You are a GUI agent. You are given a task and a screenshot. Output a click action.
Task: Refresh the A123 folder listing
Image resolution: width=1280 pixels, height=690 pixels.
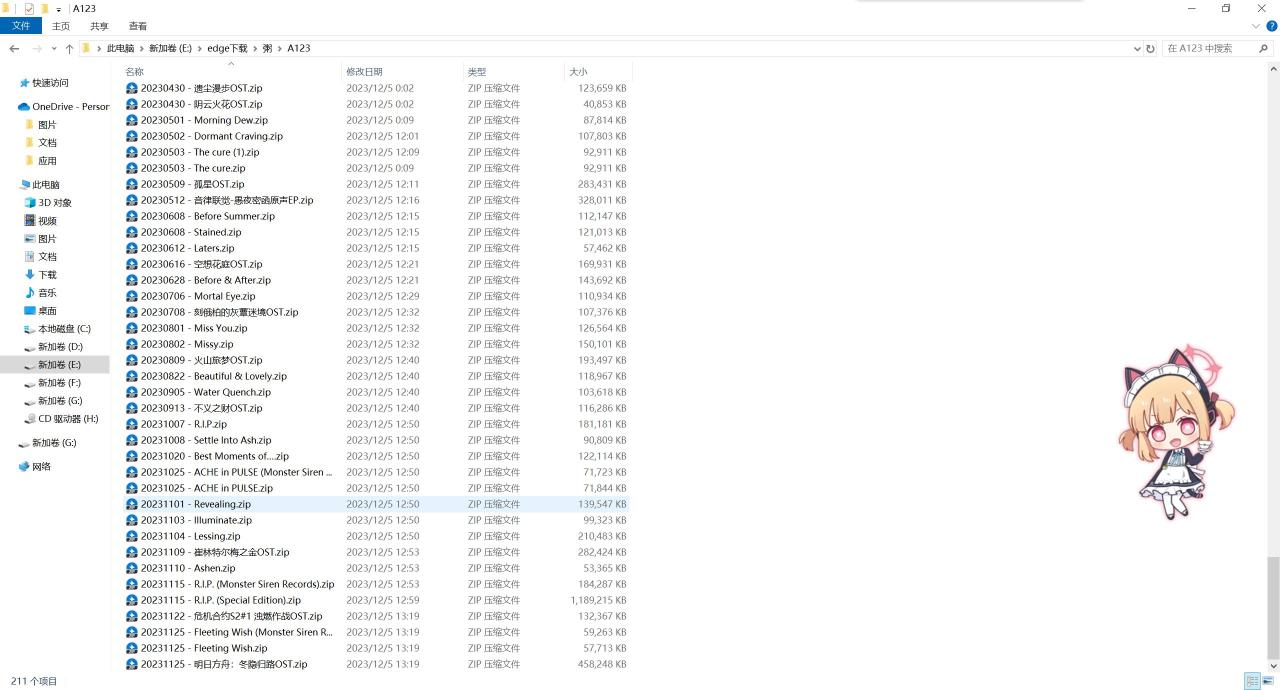1150,48
